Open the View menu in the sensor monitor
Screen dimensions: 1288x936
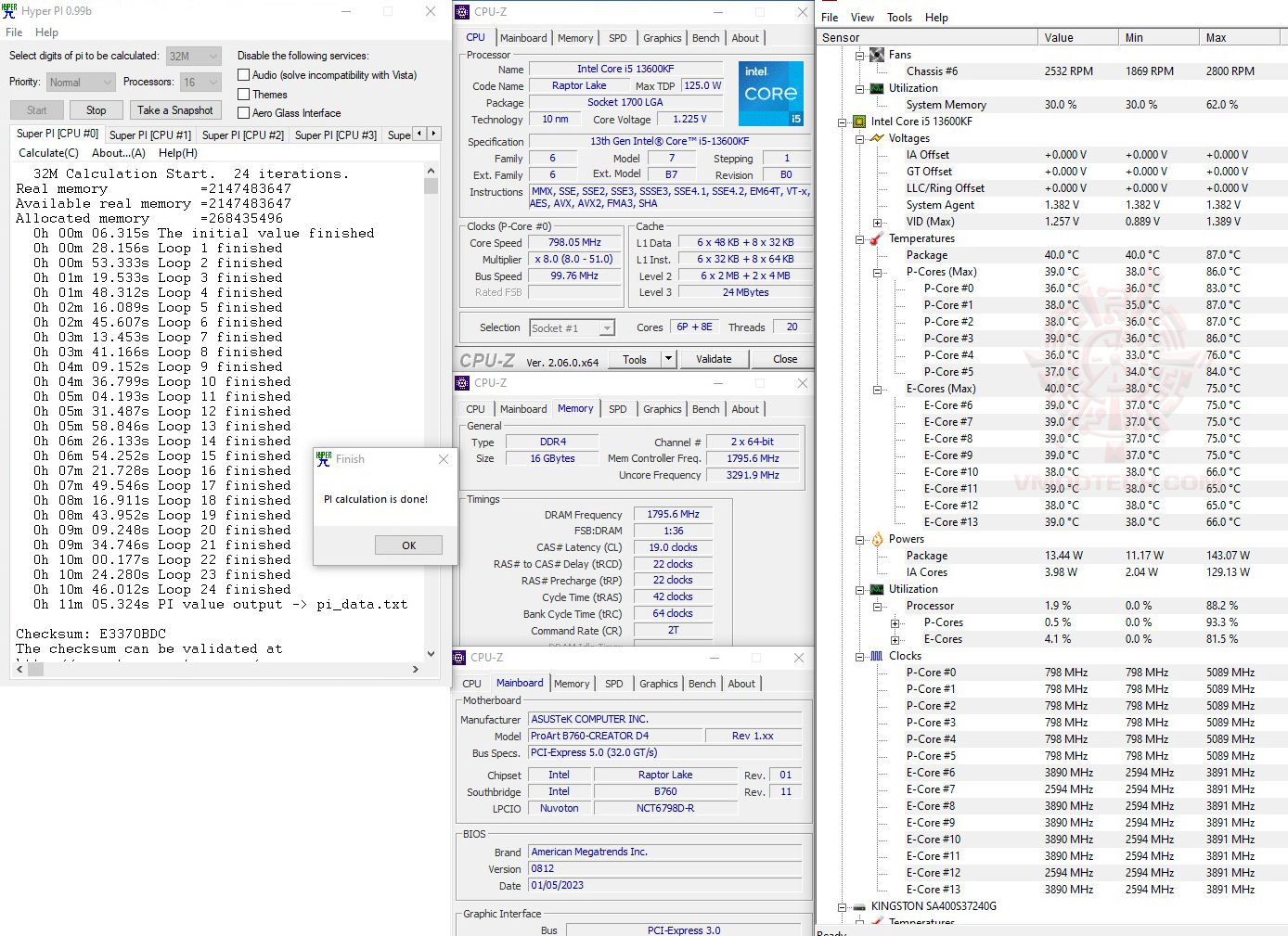coord(863,18)
